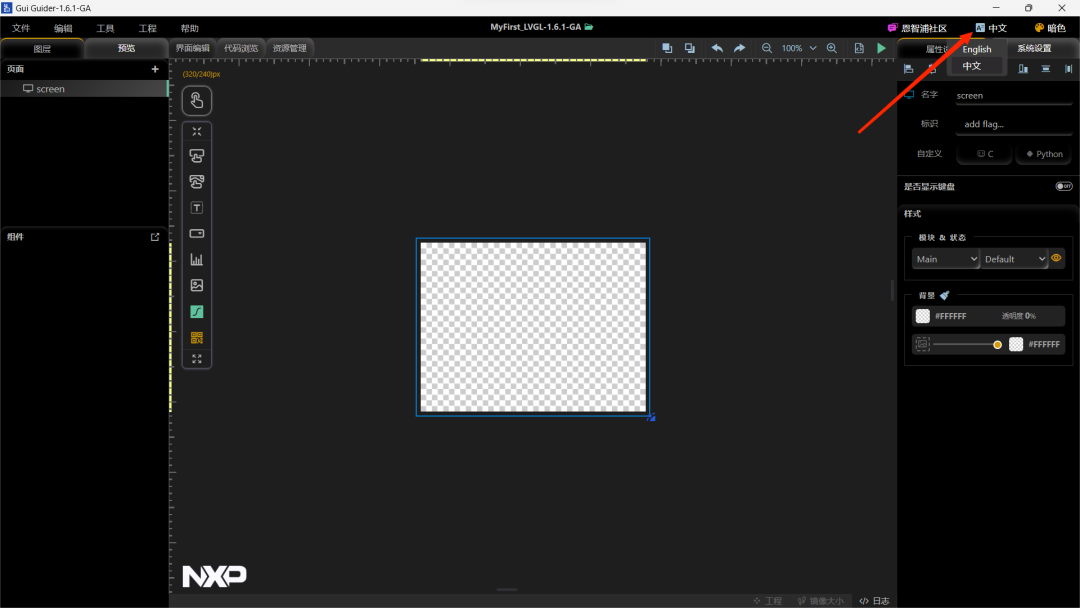Click the distribute-horizontally icon at panel edge

point(1068,69)
